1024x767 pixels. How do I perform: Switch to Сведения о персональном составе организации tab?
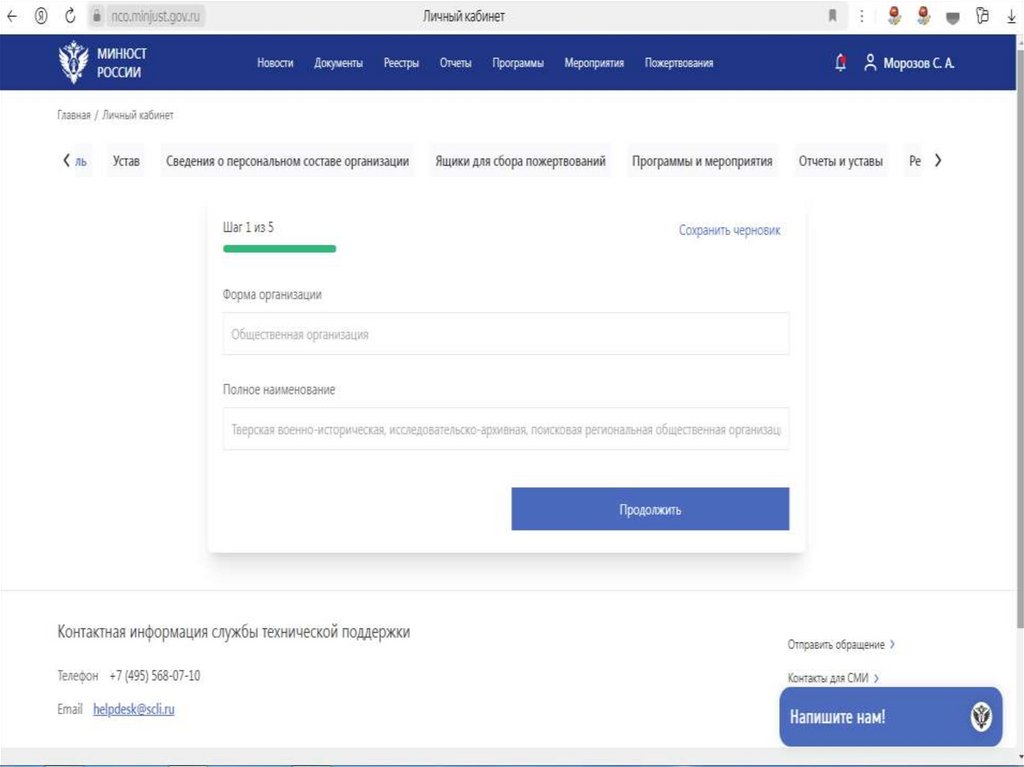287,161
